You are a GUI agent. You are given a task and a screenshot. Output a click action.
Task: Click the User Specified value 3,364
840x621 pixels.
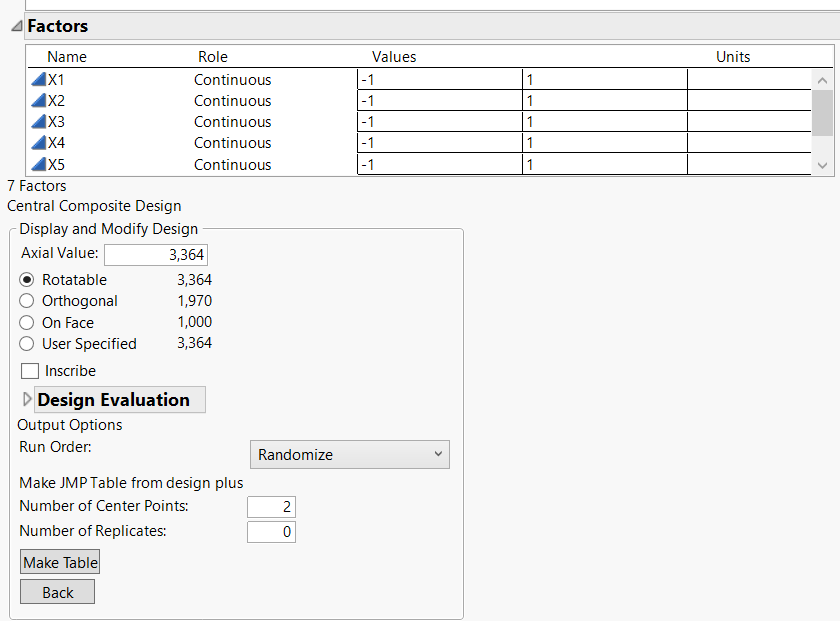click(194, 343)
